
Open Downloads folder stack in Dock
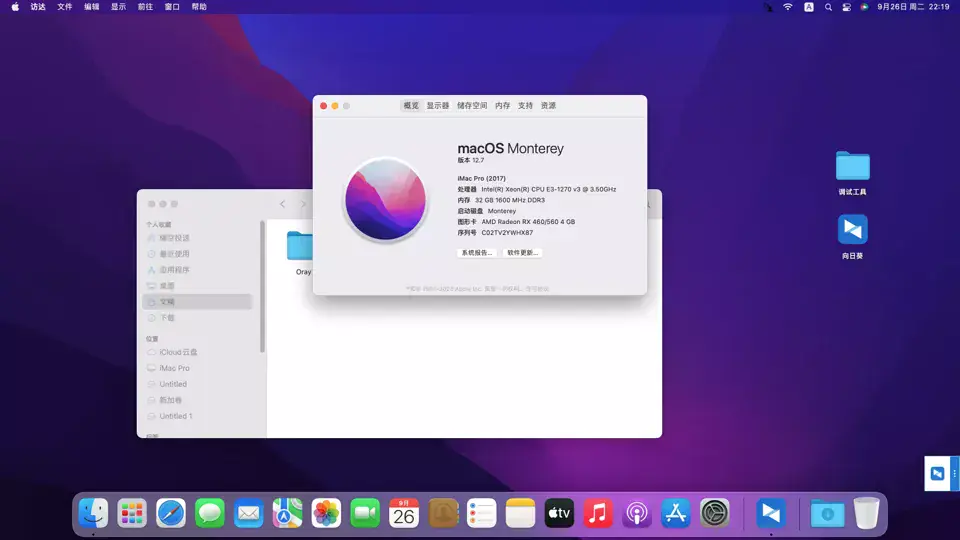827,513
